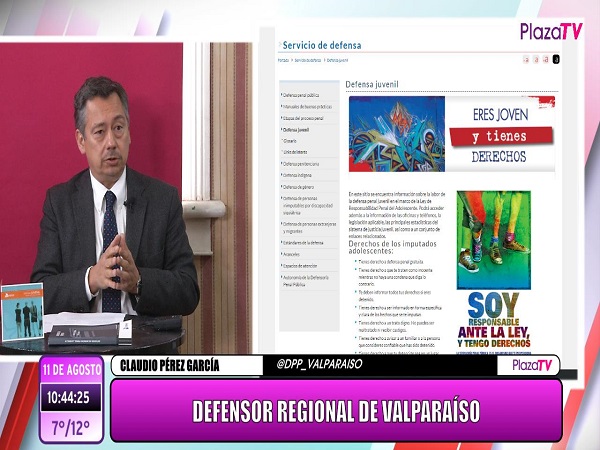Select 'Estándares de la defensa' sidebar entry
The width and height of the screenshot is (600, 450).
pyautogui.click(x=303, y=243)
